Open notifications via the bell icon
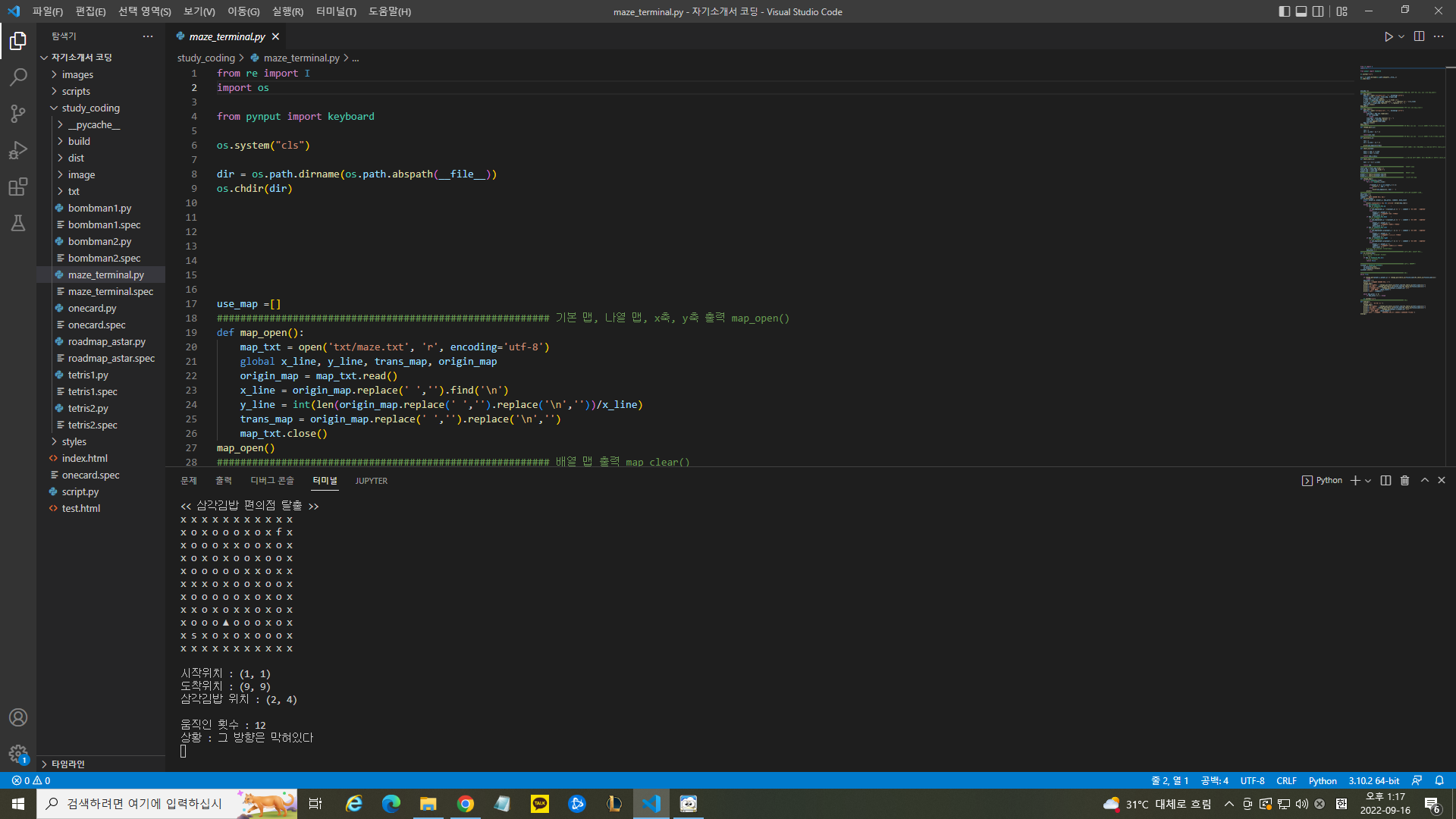The width and height of the screenshot is (1456, 819). [1439, 780]
